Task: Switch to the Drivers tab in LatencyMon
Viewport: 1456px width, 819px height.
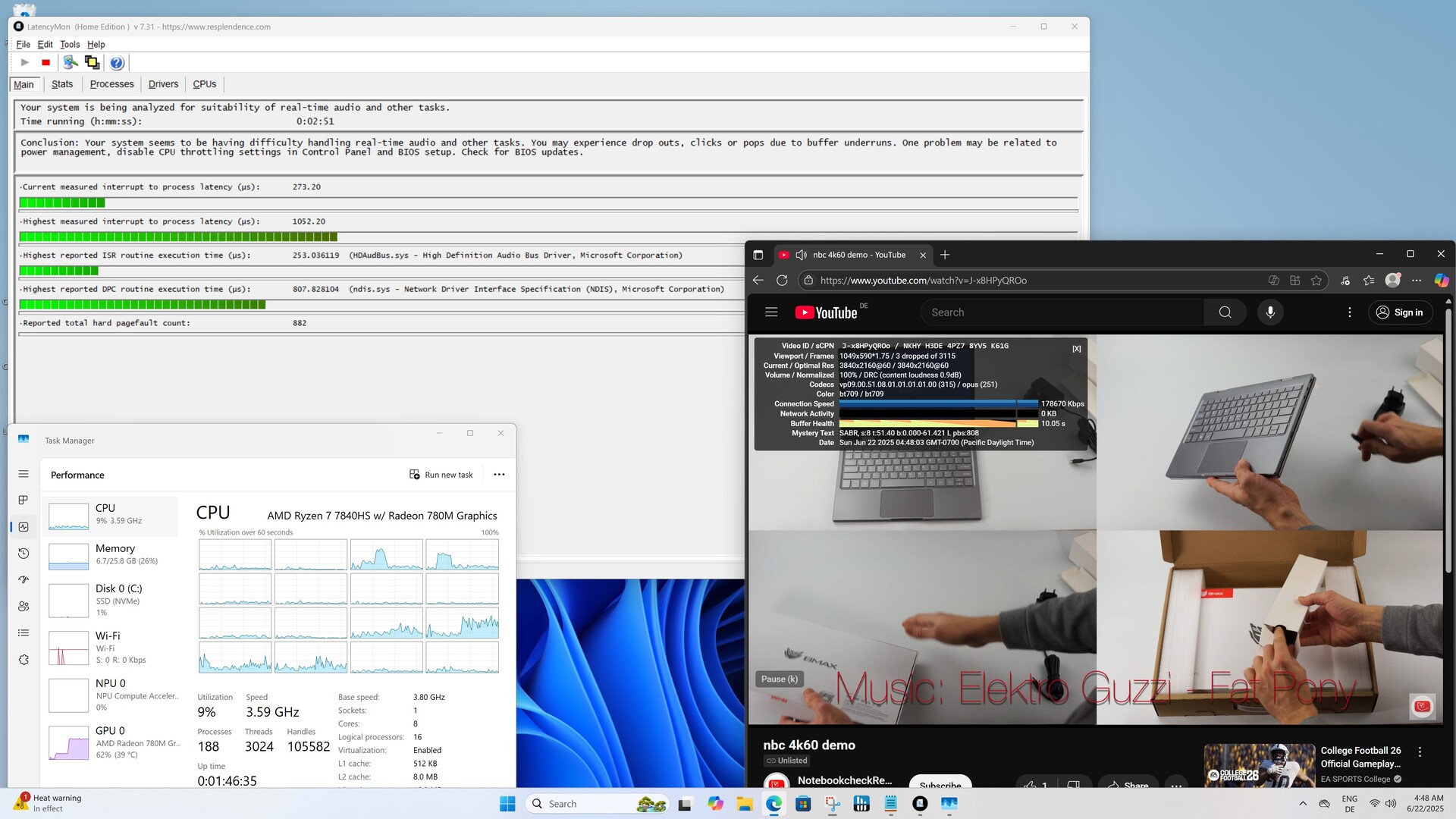Action: click(x=163, y=84)
